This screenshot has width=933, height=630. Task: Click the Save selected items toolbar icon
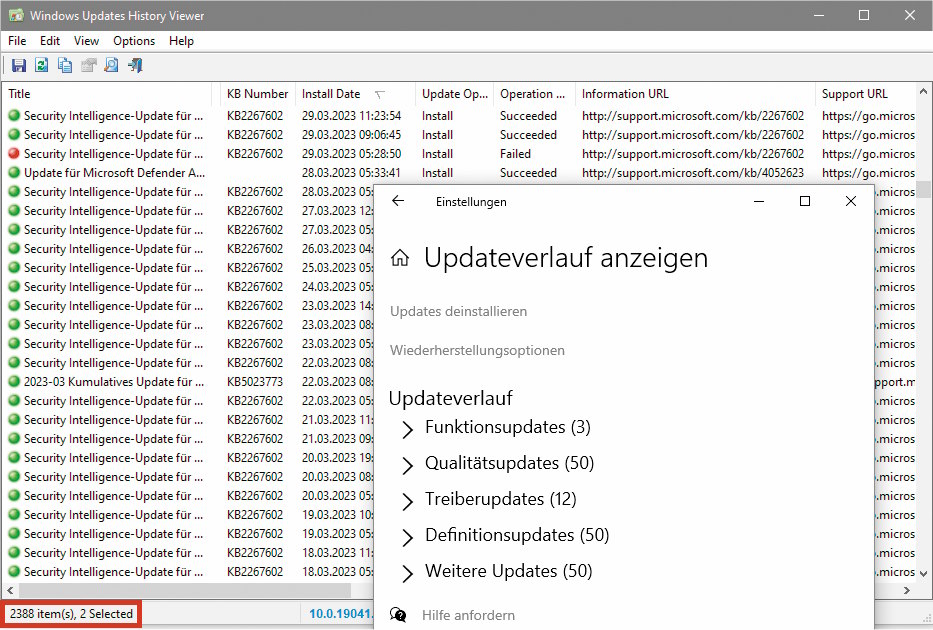[x=18, y=65]
